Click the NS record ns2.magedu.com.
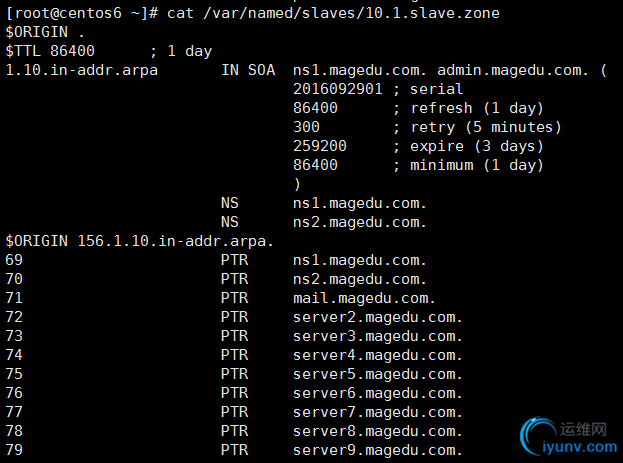 tap(360, 222)
